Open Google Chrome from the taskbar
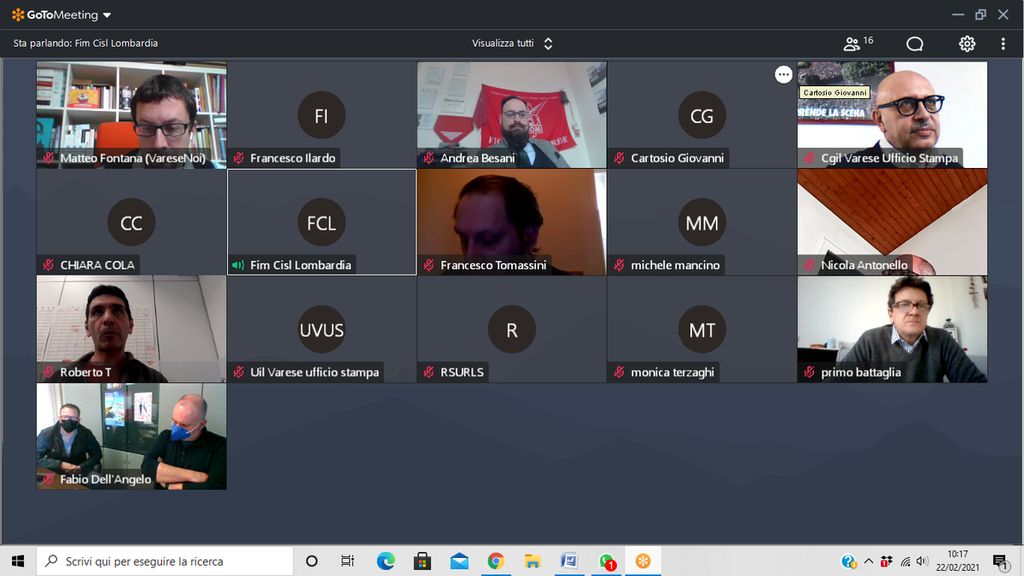The height and width of the screenshot is (576, 1024). 496,561
